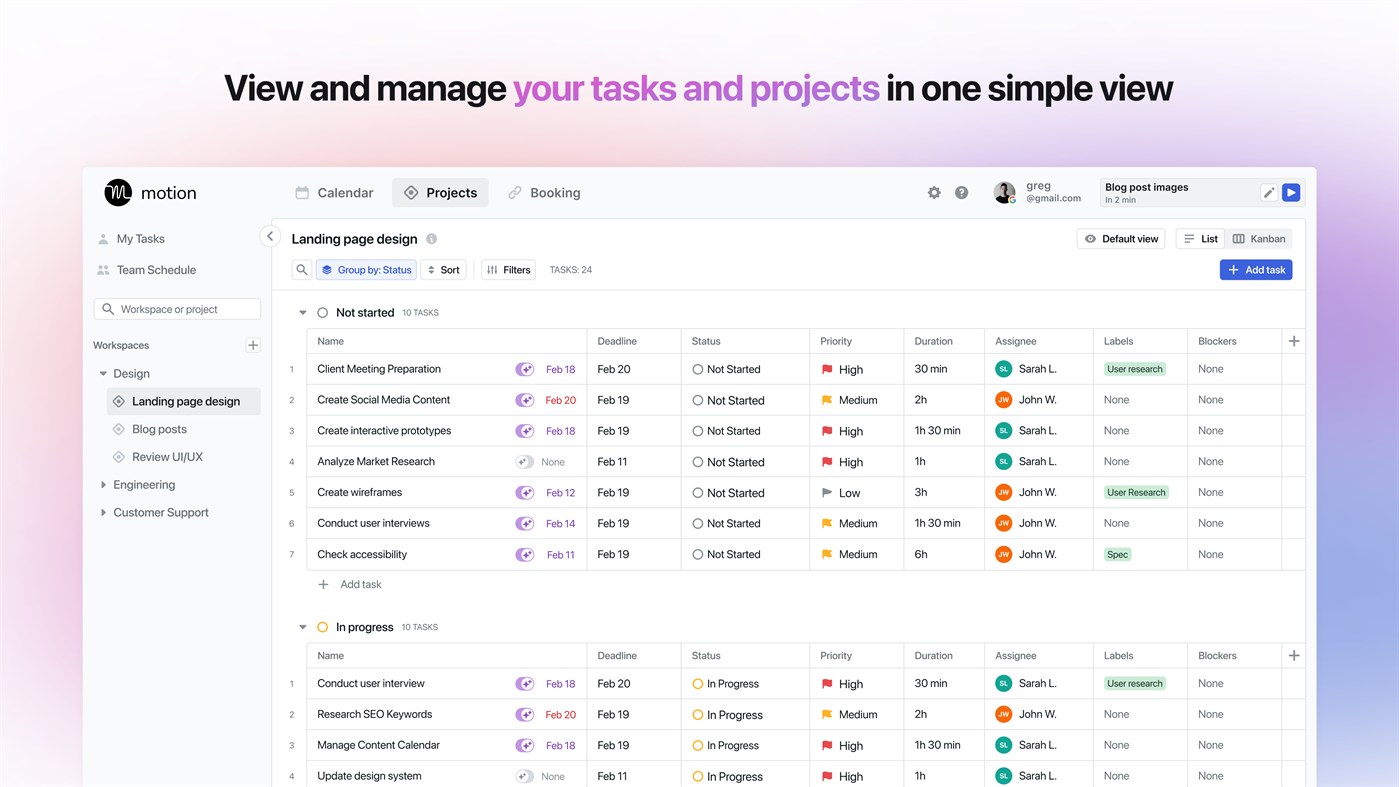Click the Workspace or project search field
This screenshot has height=787, width=1399.
(x=177, y=308)
